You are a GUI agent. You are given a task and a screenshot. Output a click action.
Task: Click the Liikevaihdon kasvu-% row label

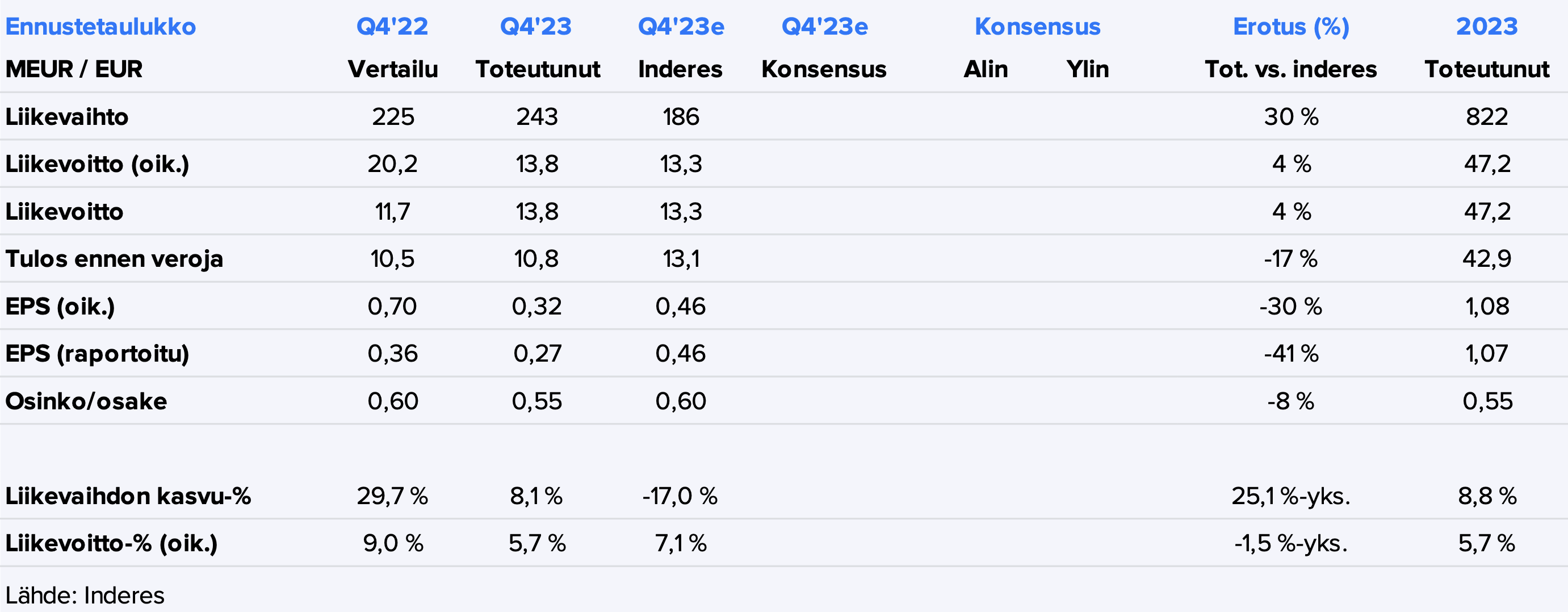pyautogui.click(x=128, y=496)
